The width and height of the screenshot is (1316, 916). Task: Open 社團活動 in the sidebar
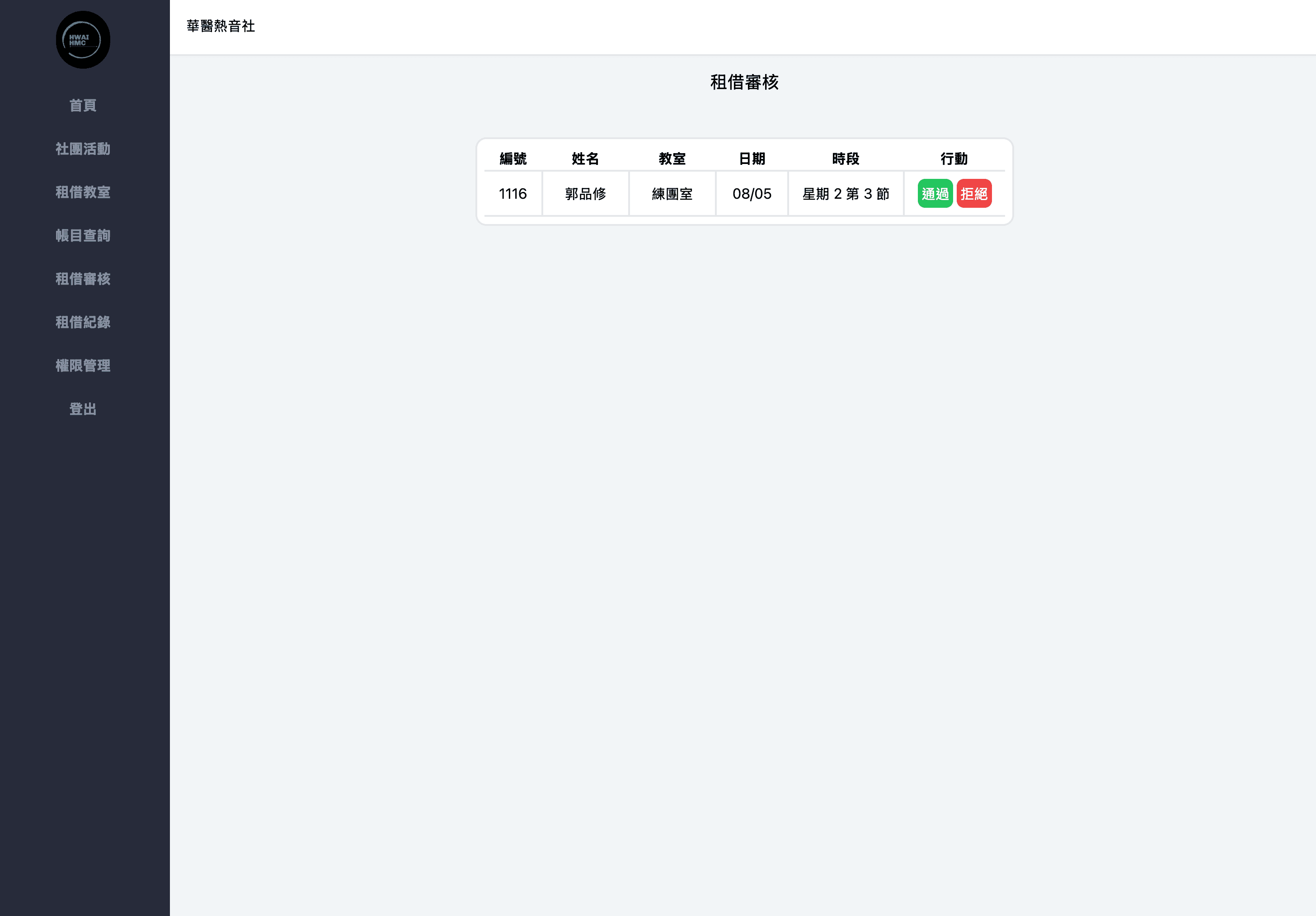83,149
